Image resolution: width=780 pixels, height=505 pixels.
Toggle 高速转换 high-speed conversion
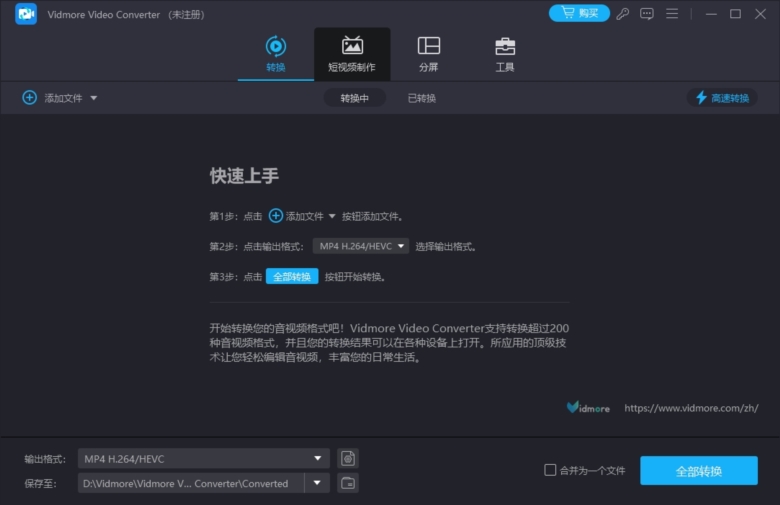pos(722,98)
